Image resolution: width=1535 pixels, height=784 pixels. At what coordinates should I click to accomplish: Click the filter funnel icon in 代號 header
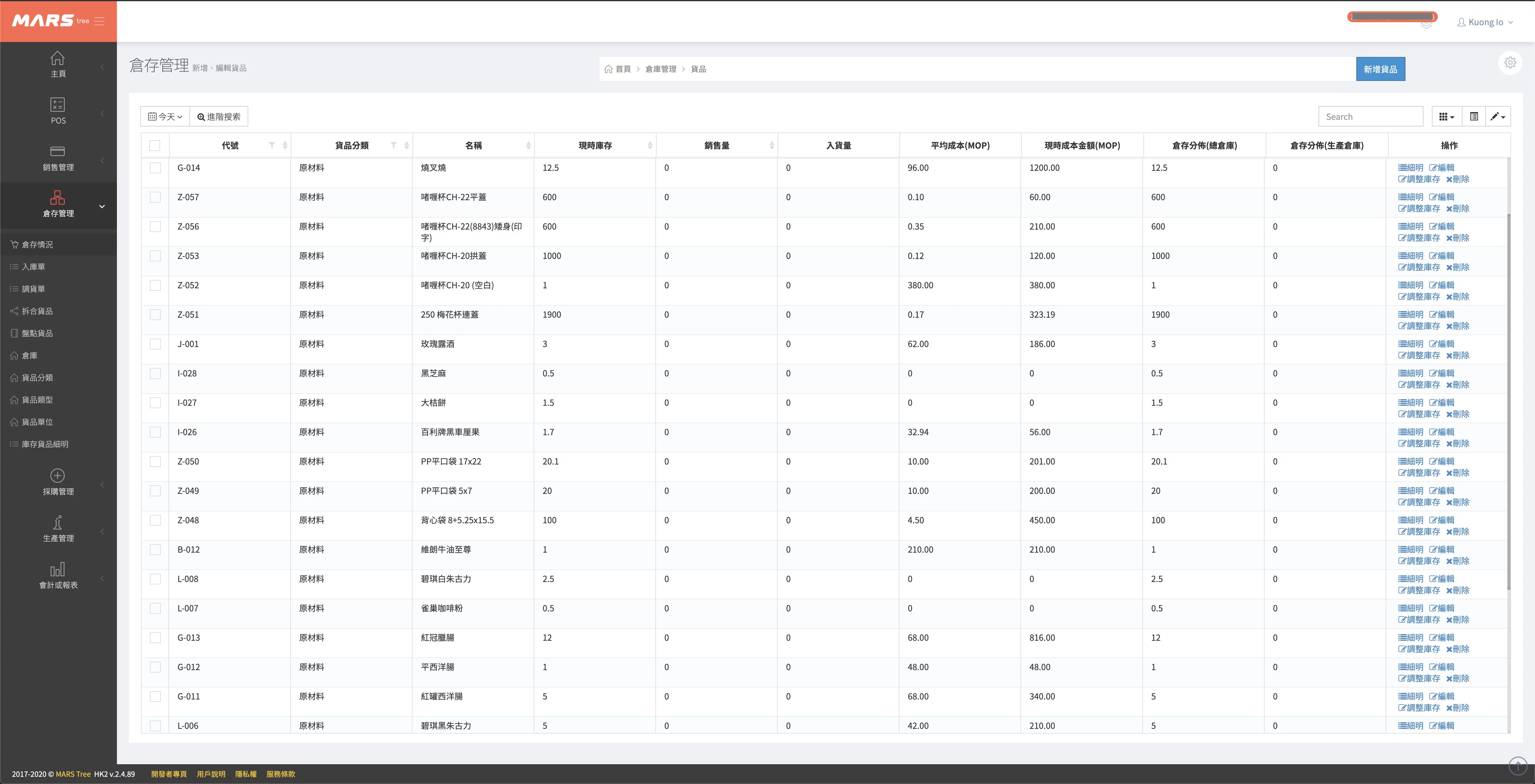[x=272, y=145]
